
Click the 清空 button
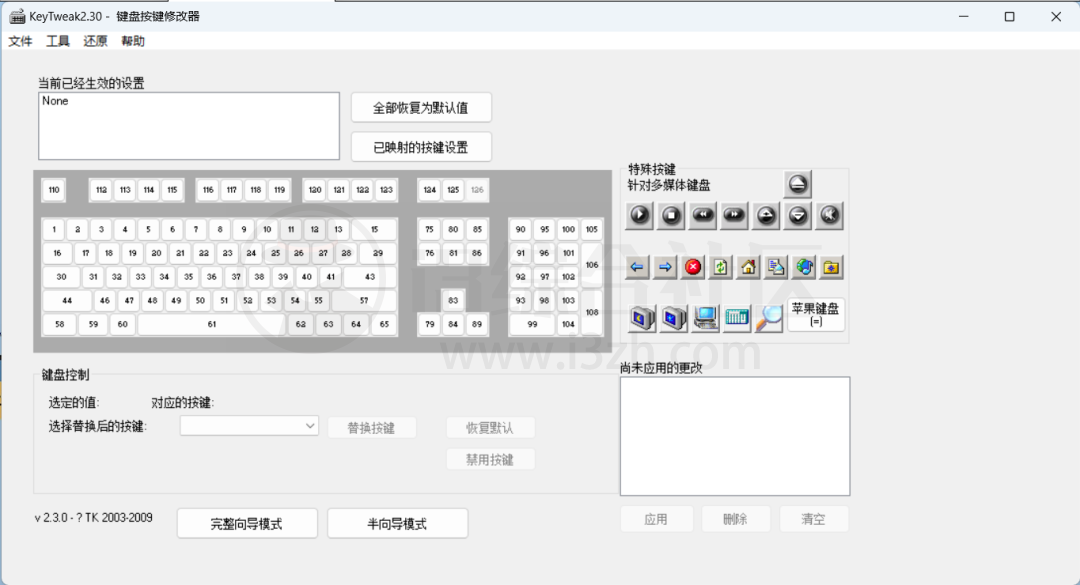(x=813, y=520)
